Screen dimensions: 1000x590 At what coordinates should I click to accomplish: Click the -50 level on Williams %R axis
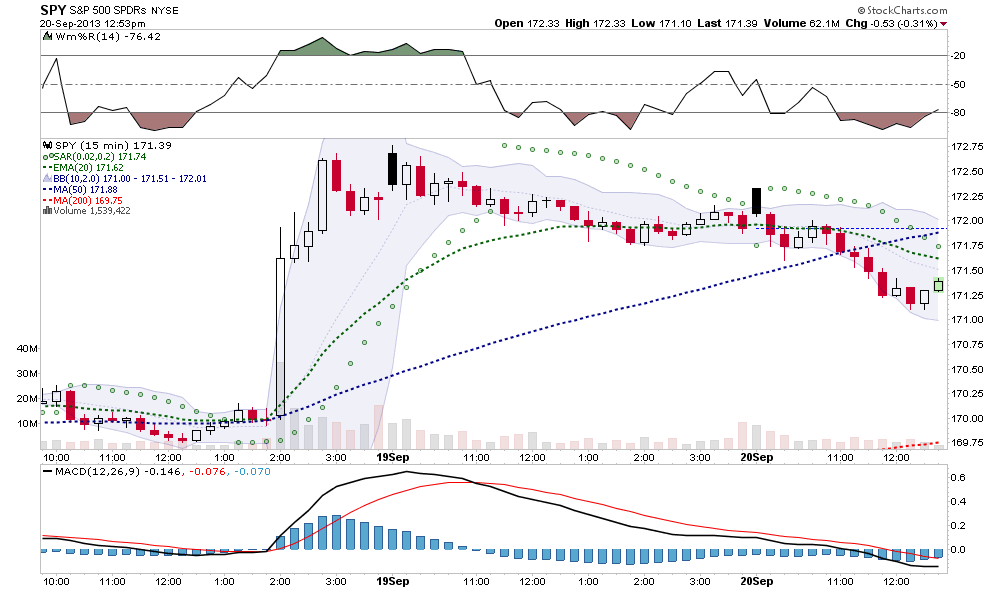pyautogui.click(x=958, y=84)
